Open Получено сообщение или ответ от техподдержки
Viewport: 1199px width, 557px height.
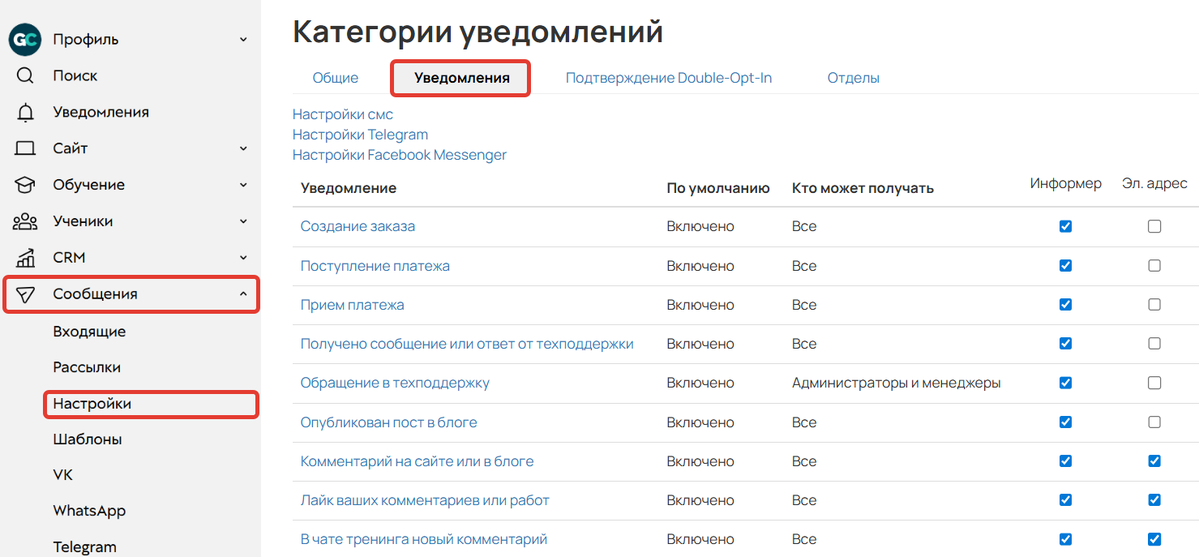coord(467,344)
